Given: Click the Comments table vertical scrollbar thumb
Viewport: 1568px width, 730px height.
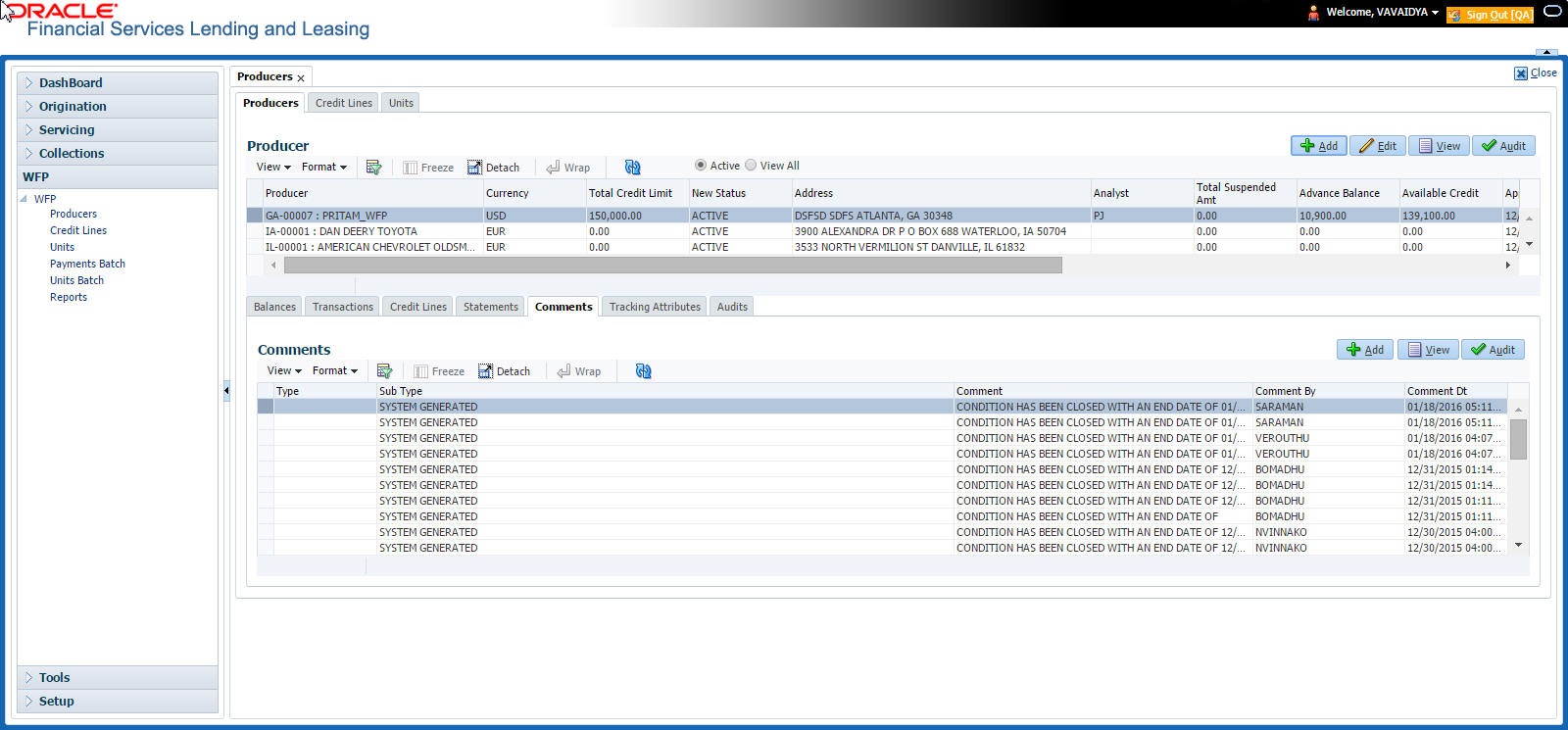Looking at the screenshot, I should point(1518,439).
